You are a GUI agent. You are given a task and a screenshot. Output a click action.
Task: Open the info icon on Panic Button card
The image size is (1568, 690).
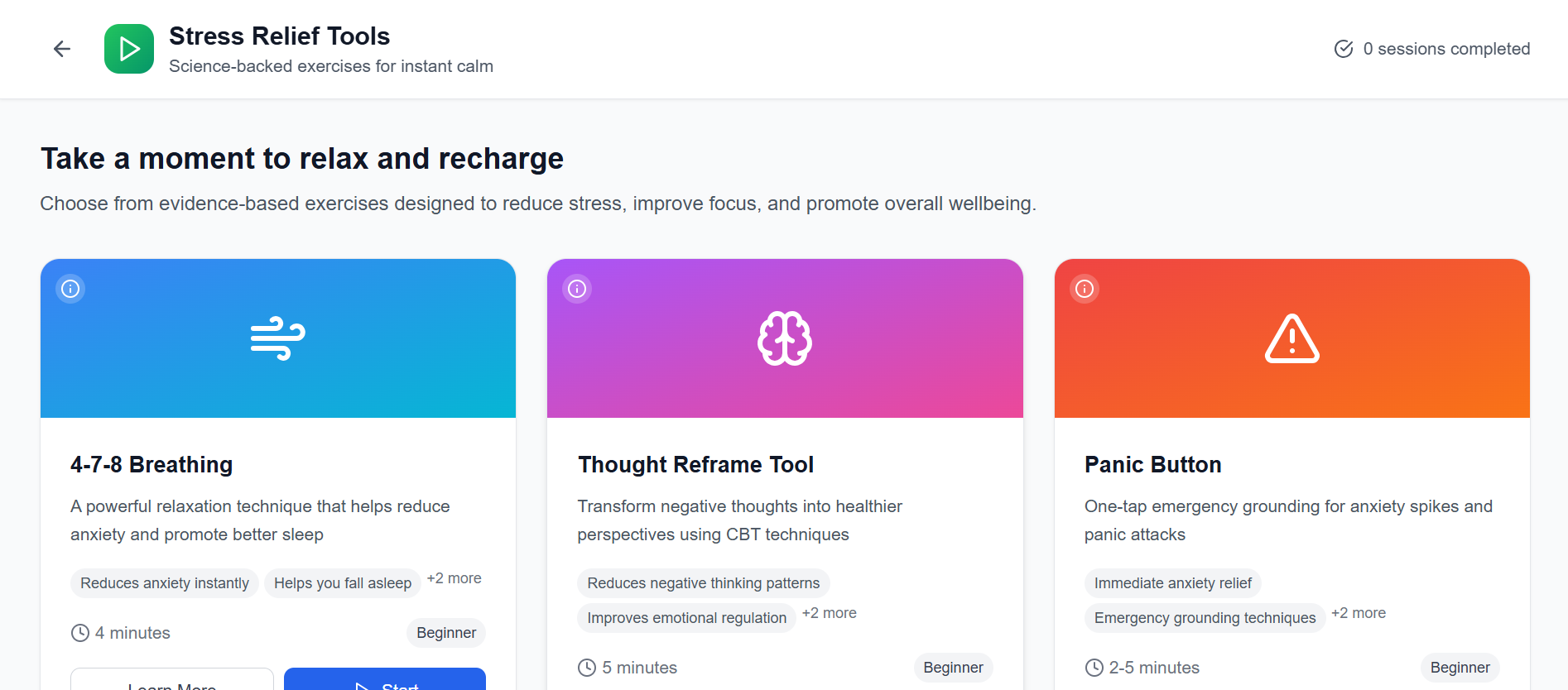tap(1085, 288)
